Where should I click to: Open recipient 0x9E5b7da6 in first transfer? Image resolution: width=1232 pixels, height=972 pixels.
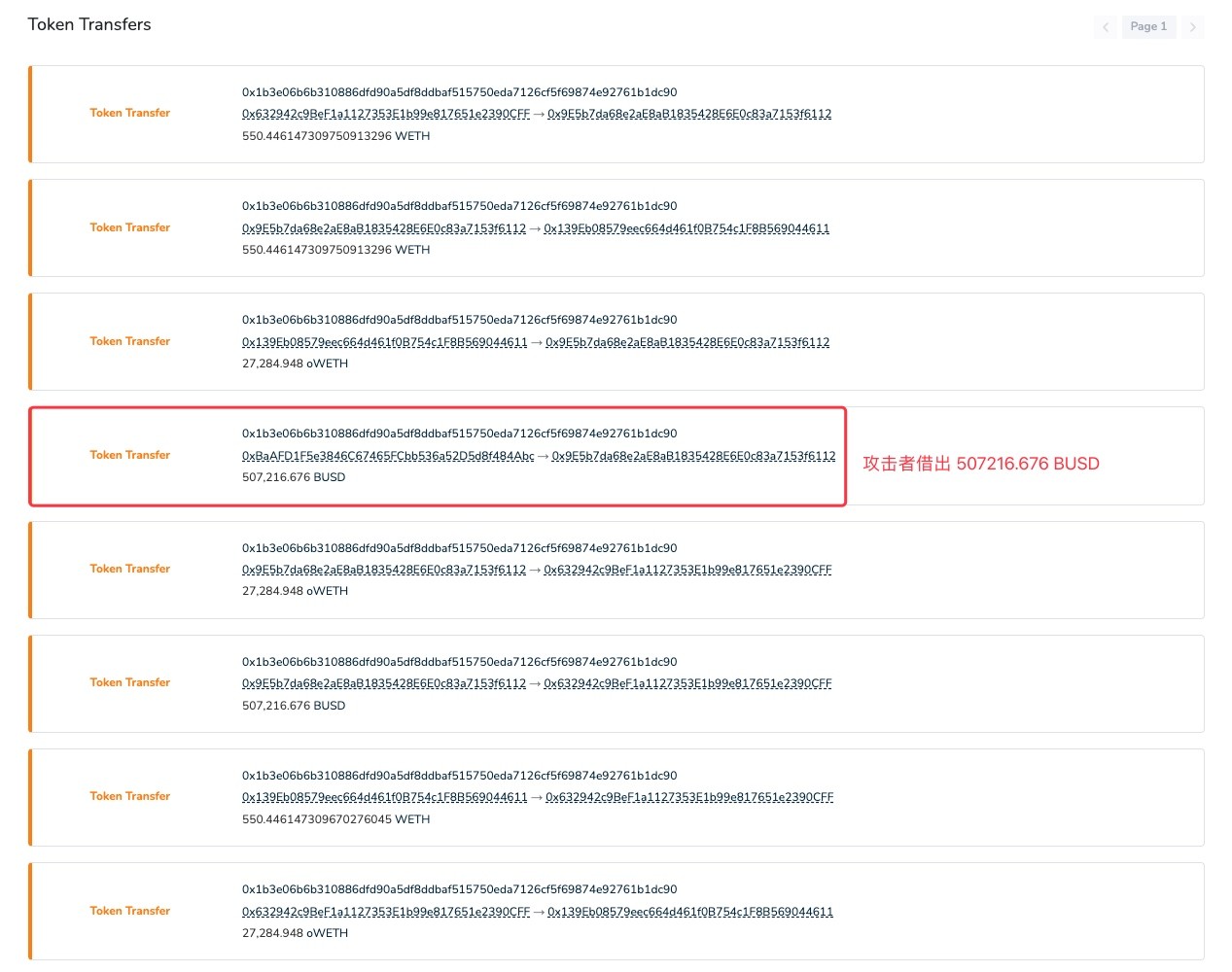(x=689, y=114)
